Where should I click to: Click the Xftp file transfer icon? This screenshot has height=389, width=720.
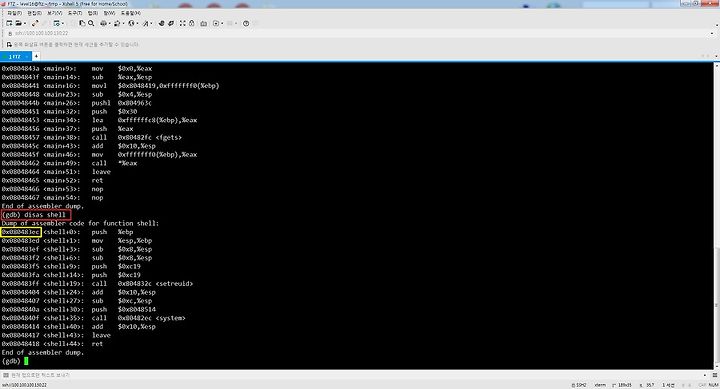(x=161, y=23)
